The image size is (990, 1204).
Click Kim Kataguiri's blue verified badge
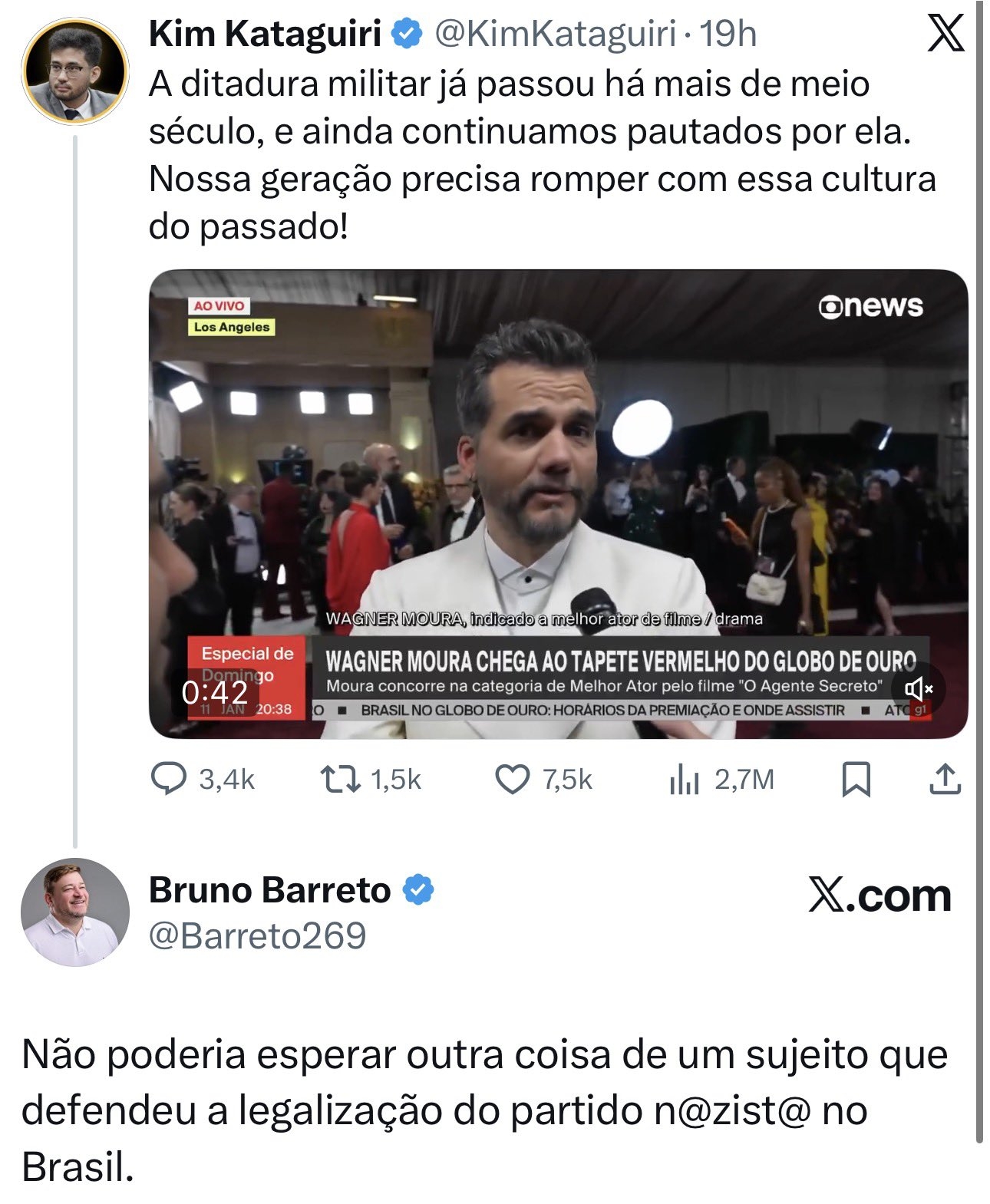407,34
